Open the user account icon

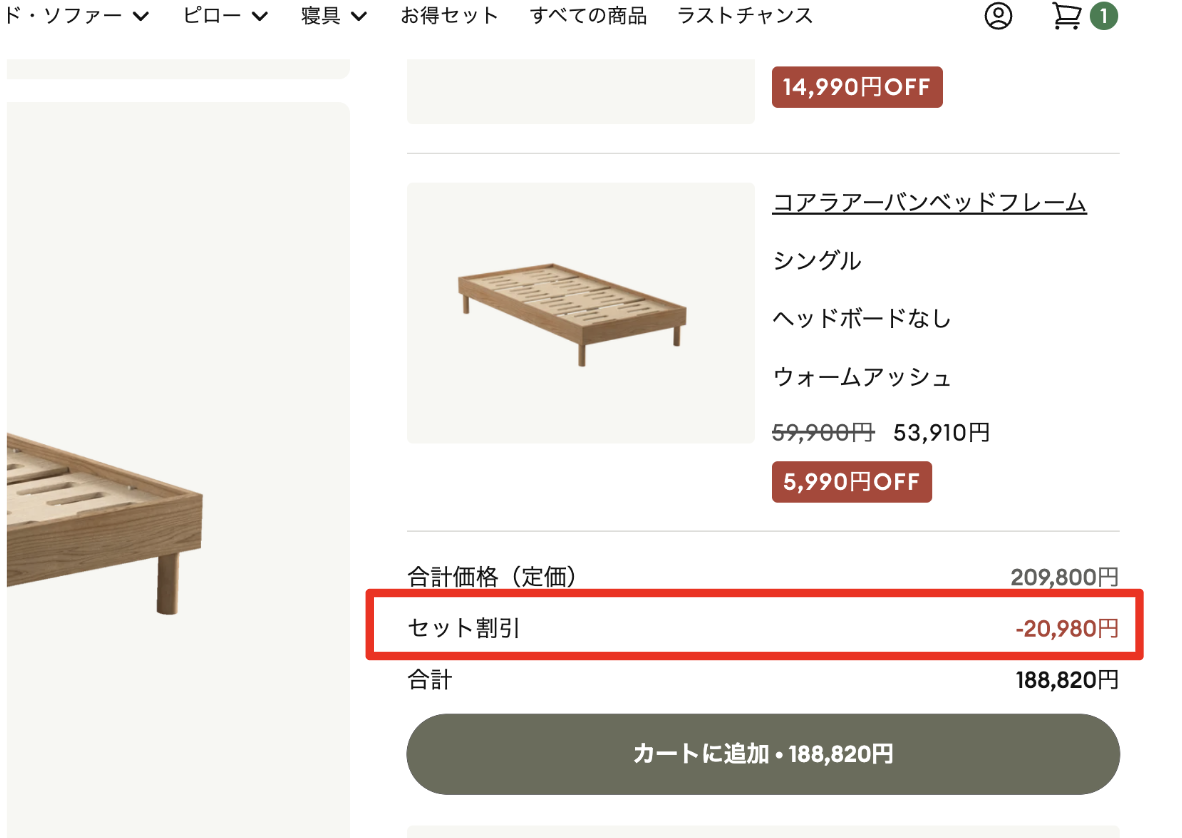pos(998,15)
